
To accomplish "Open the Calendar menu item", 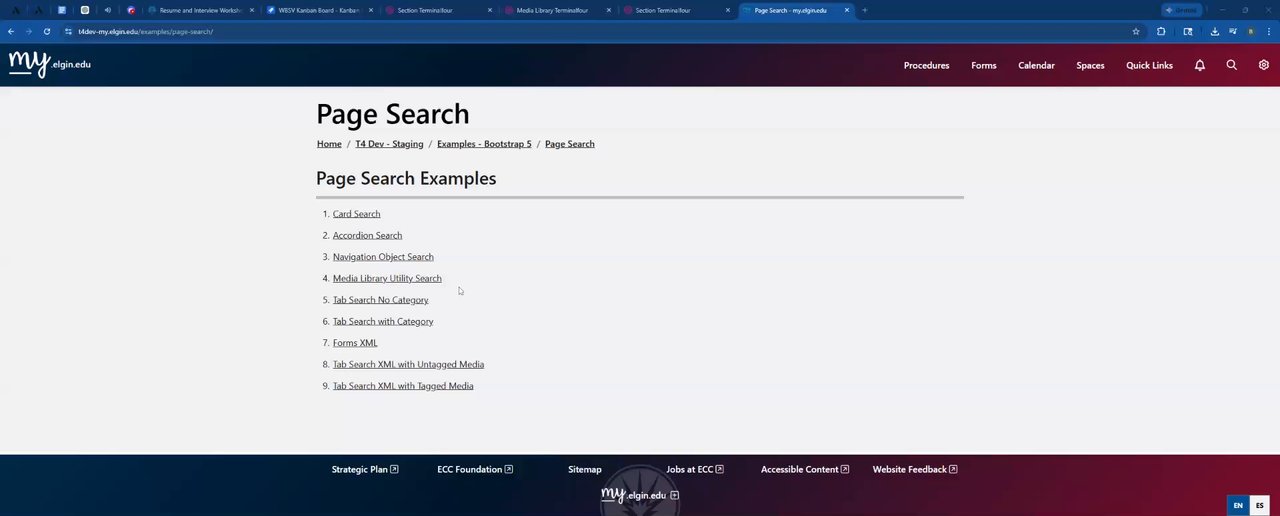I will click(1036, 65).
